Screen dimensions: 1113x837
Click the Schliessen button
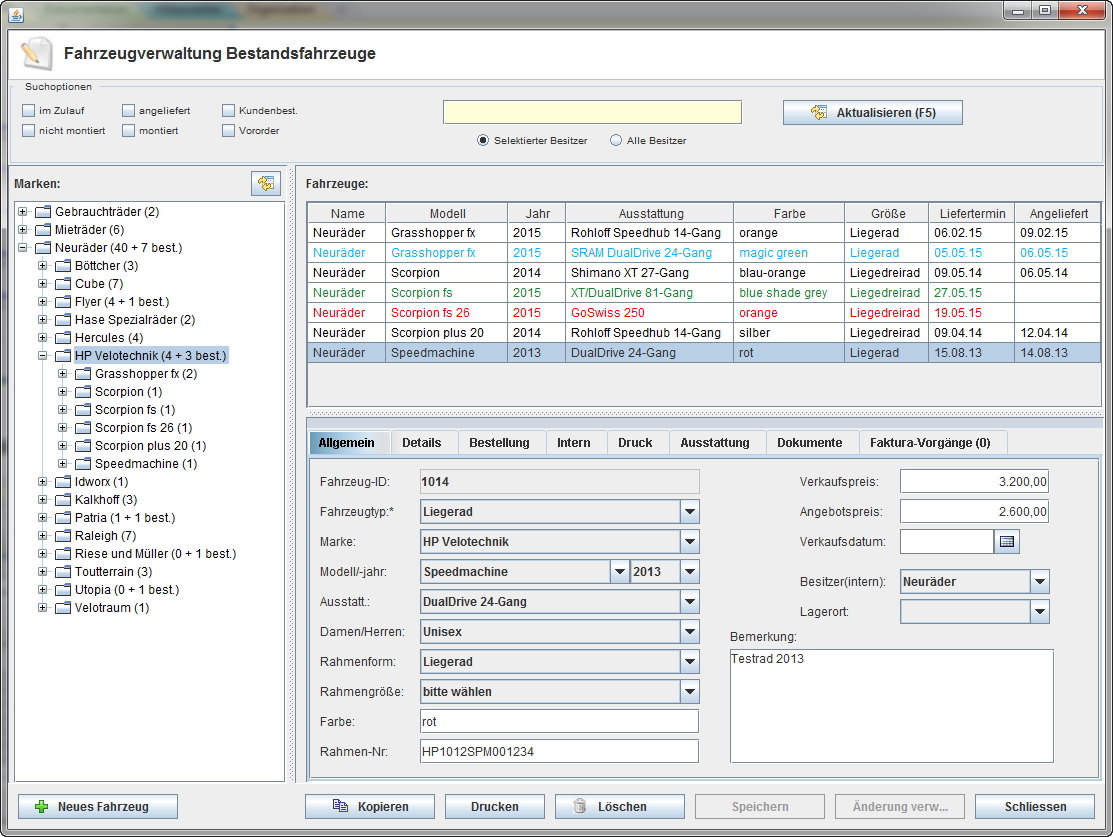click(x=1035, y=807)
